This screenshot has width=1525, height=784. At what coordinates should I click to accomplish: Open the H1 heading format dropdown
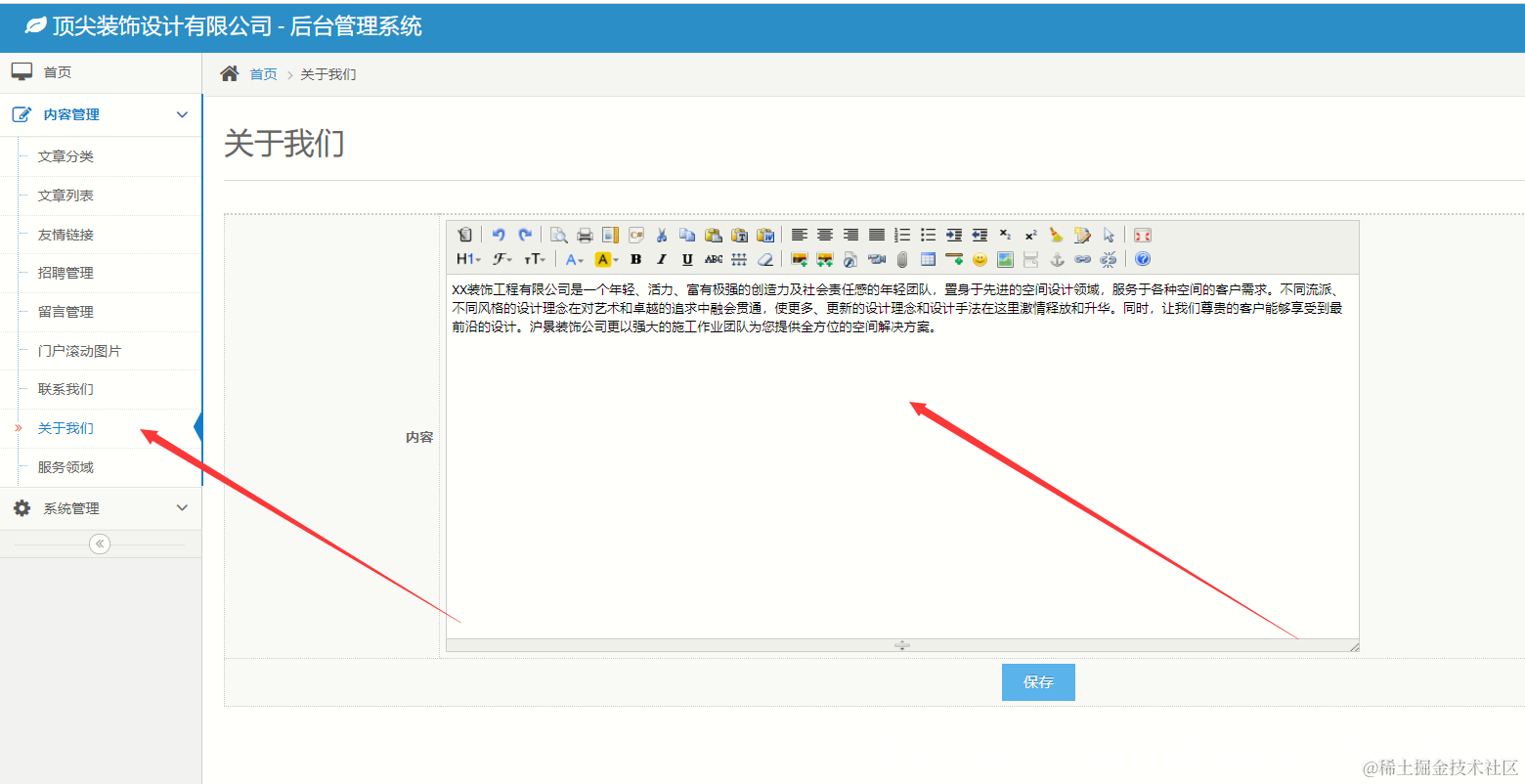pos(468,259)
